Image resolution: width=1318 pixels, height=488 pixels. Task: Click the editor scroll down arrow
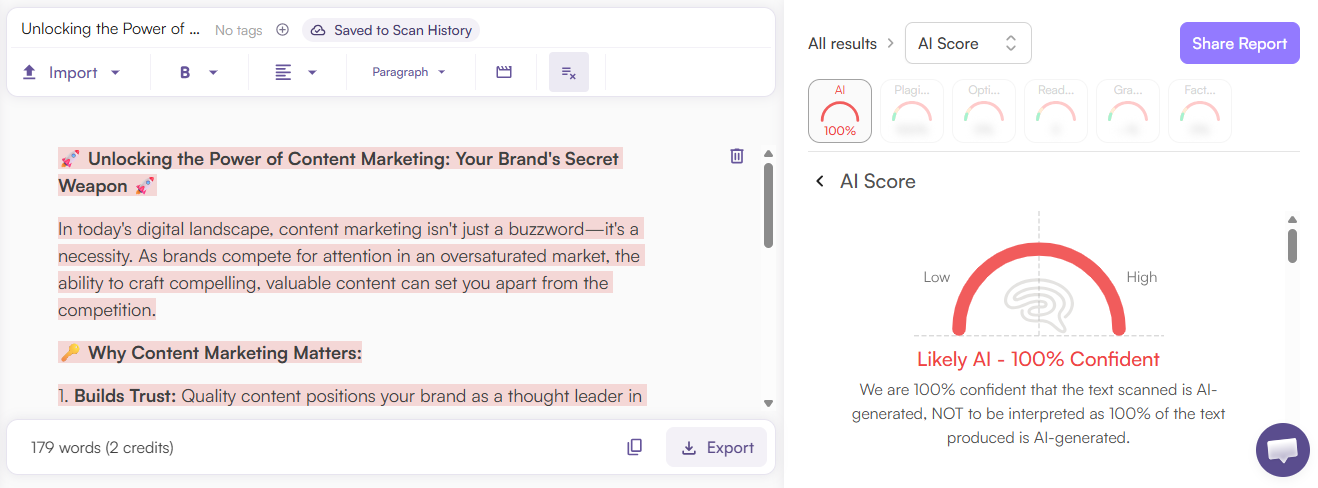point(768,403)
